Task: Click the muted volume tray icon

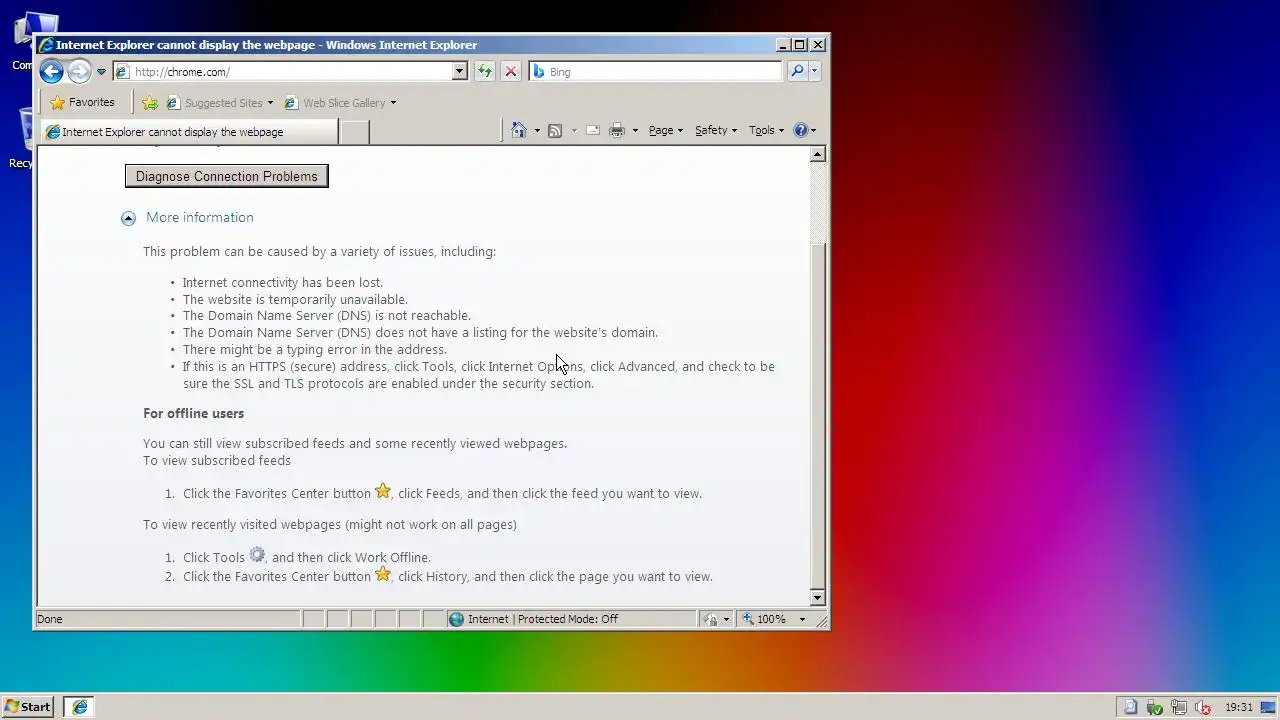Action: (x=1203, y=707)
